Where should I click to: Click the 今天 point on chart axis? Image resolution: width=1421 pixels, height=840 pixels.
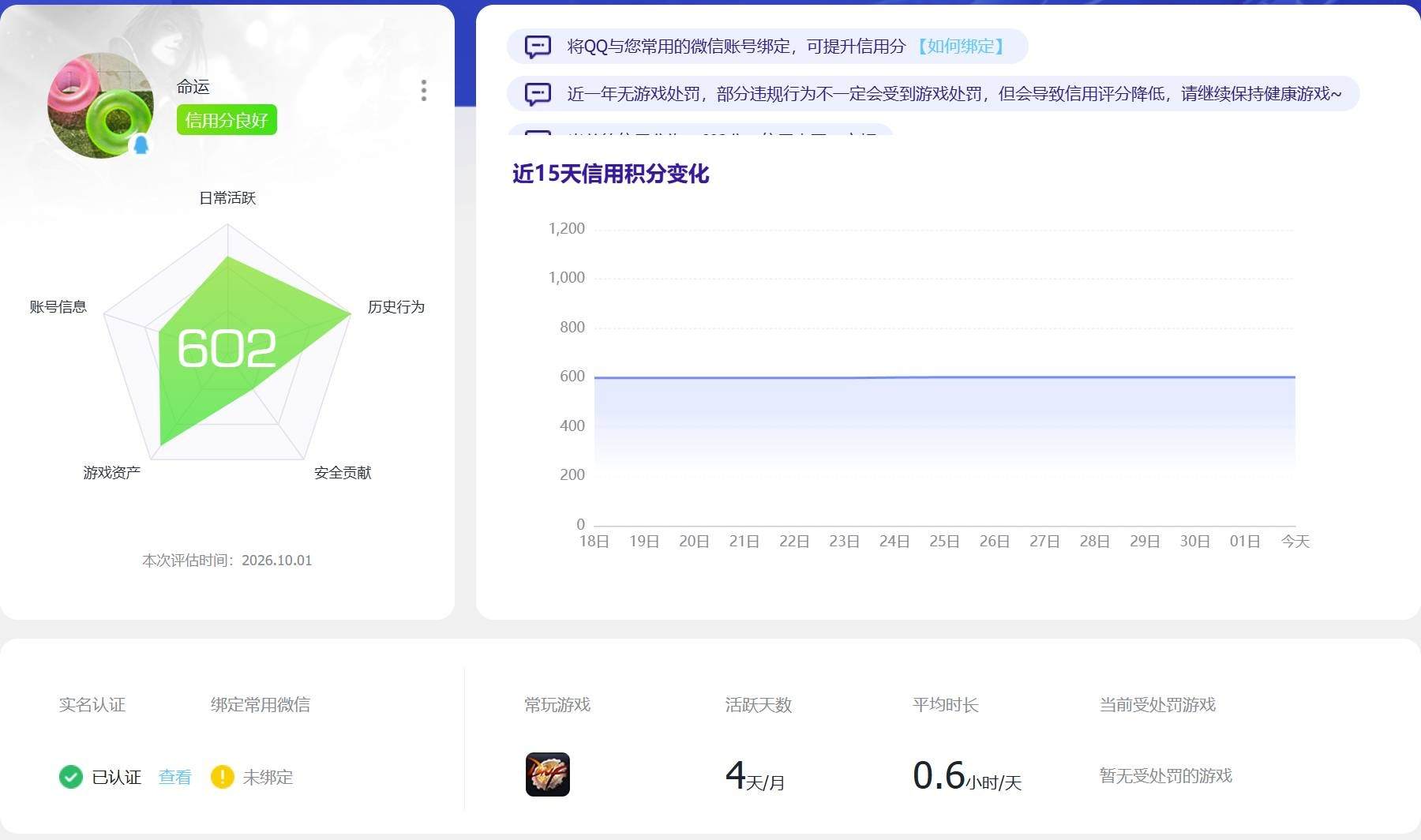1295,542
